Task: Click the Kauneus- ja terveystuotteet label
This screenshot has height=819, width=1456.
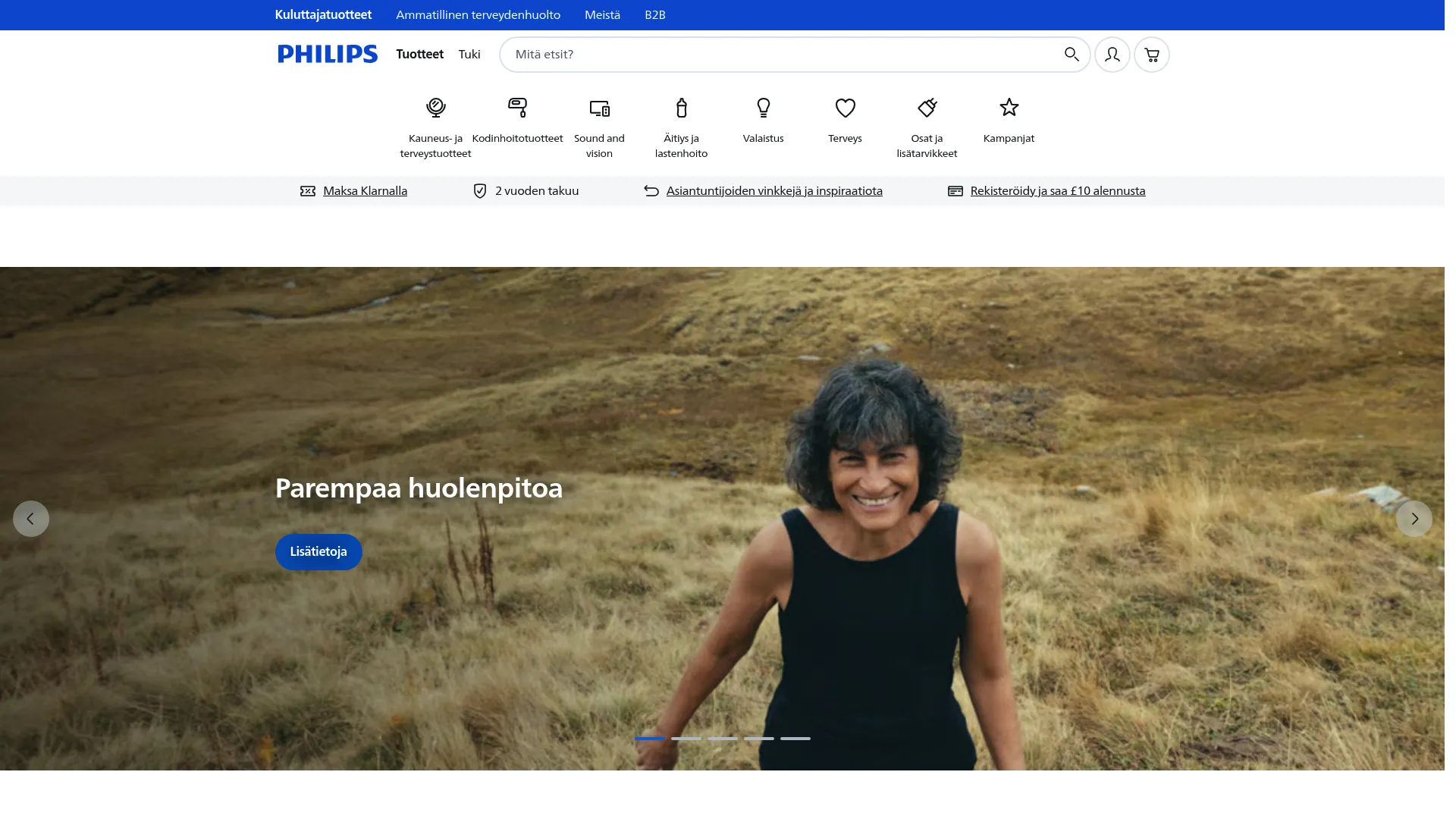Action: [435, 146]
